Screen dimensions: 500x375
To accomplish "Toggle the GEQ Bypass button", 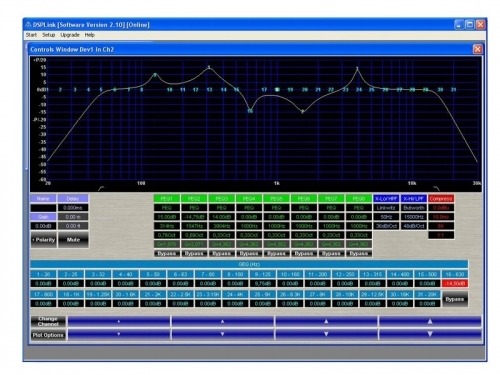I will (455, 299).
